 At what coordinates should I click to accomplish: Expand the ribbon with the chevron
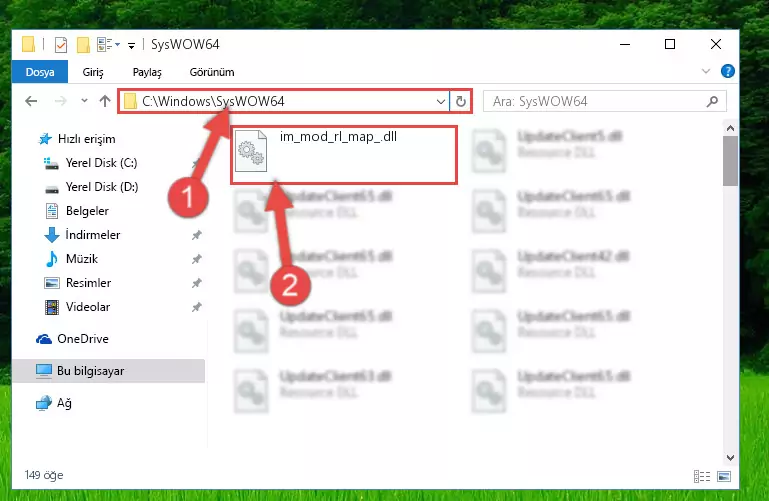pyautogui.click(x=706, y=72)
